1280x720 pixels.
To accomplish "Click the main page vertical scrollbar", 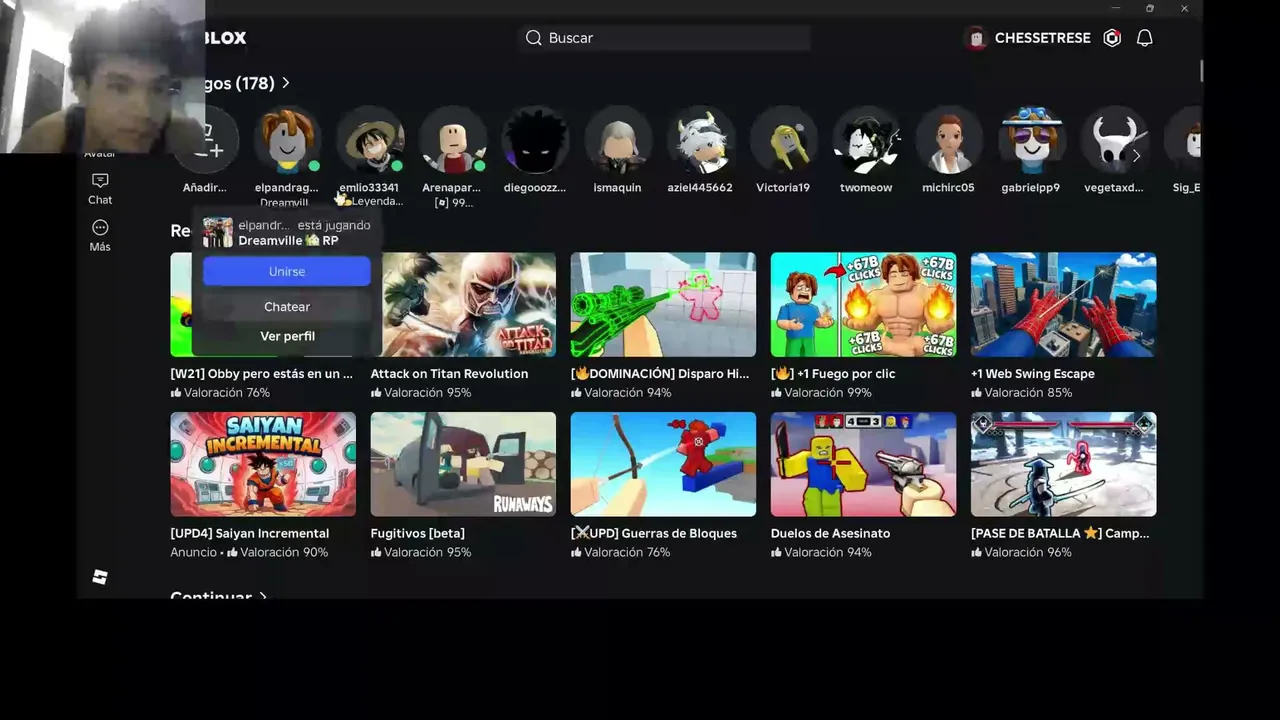I will click(1201, 71).
